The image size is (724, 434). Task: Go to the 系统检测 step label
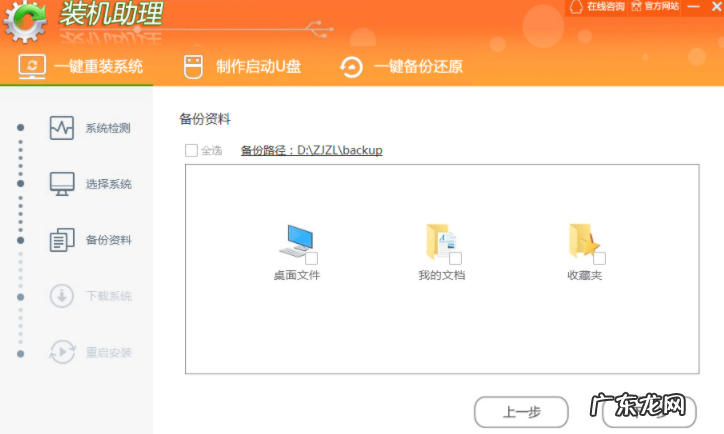(108, 128)
